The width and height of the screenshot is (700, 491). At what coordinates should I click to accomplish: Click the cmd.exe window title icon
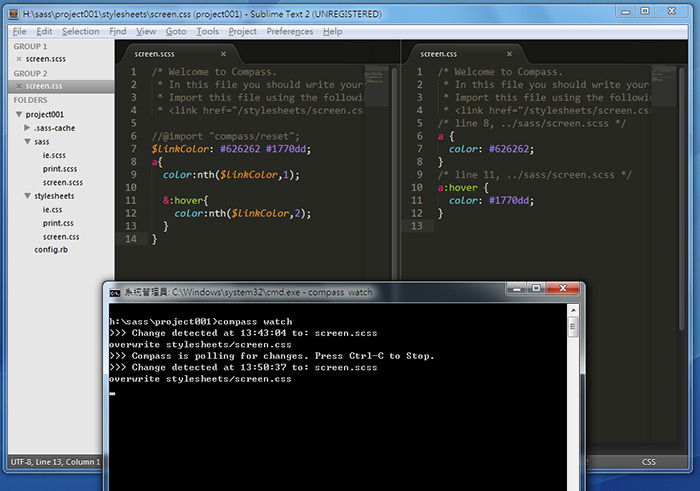tap(115, 293)
